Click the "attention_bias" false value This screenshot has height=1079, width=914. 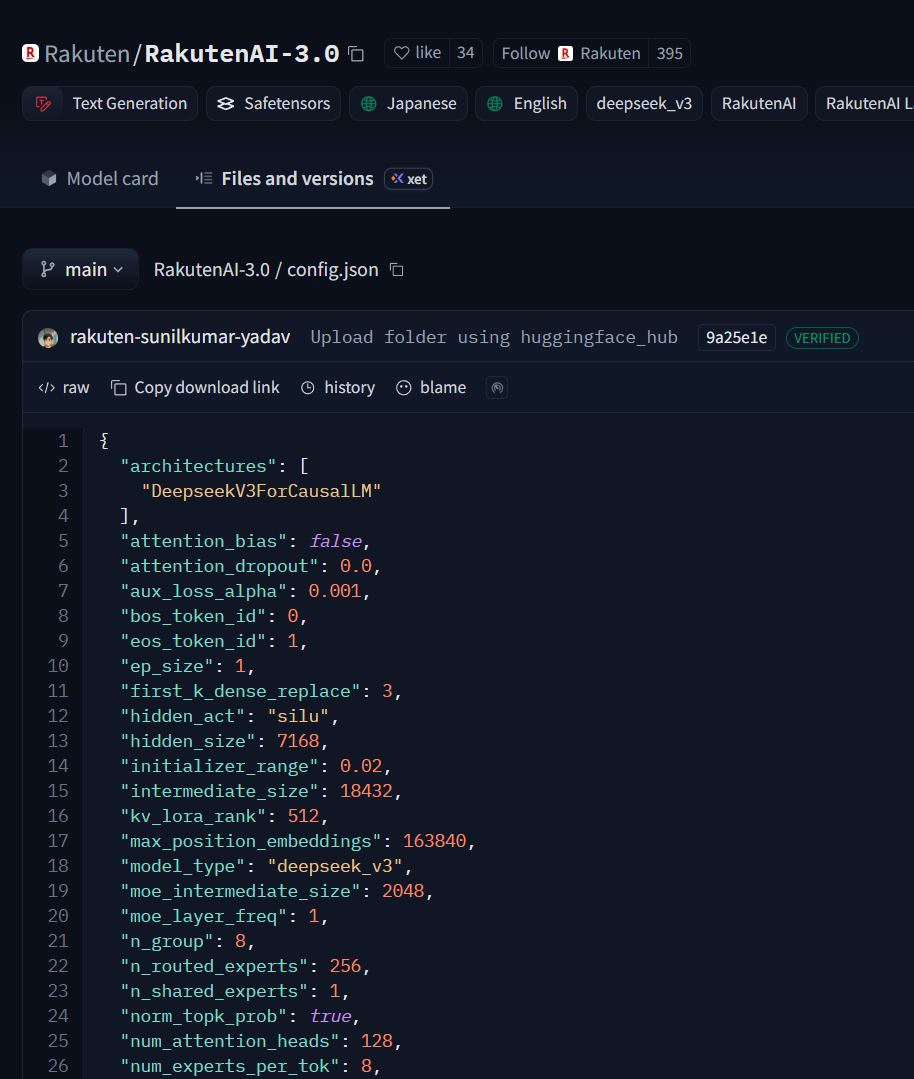pyautogui.click(x=335, y=542)
